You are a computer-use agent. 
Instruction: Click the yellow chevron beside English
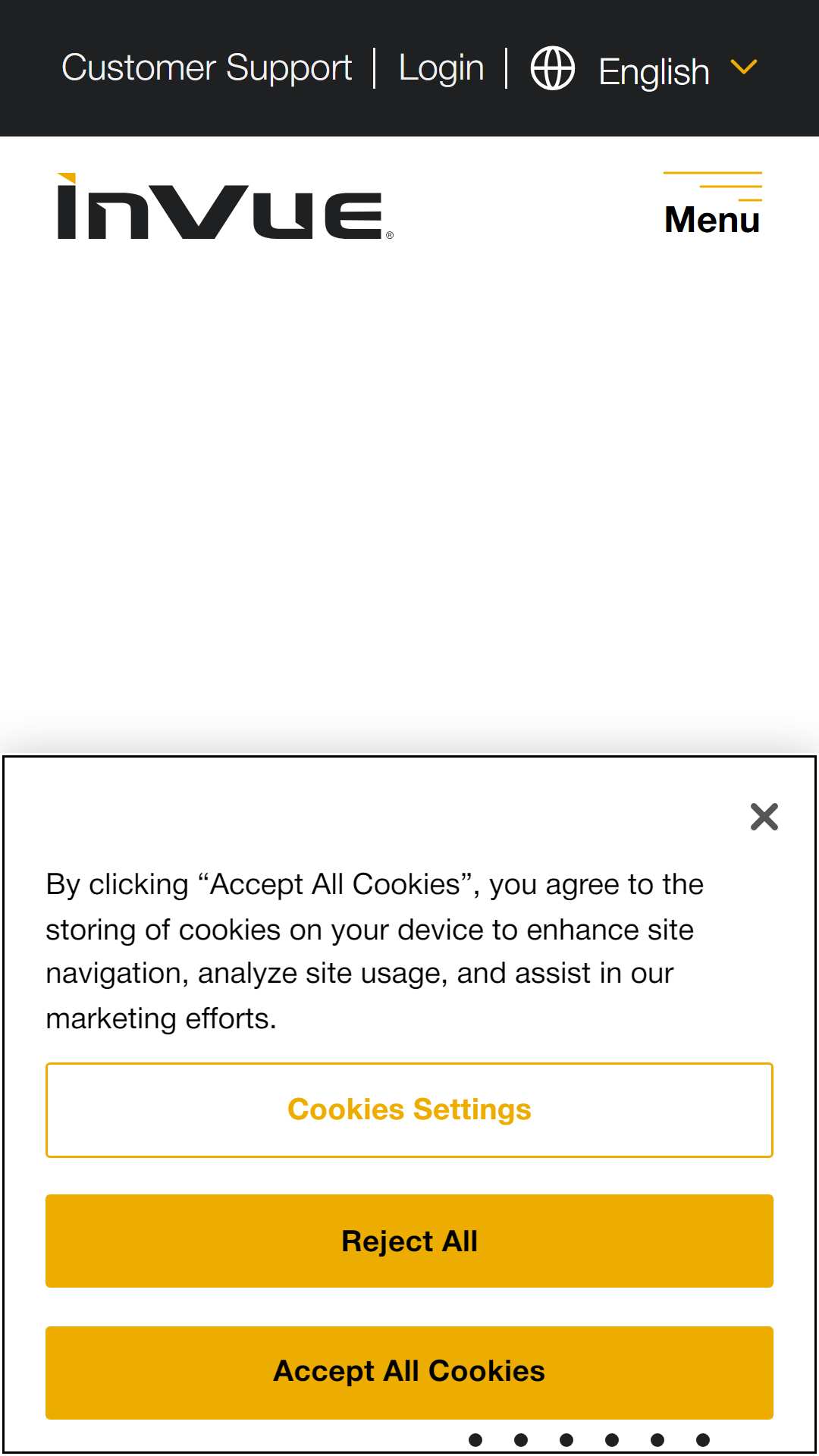[744, 67]
